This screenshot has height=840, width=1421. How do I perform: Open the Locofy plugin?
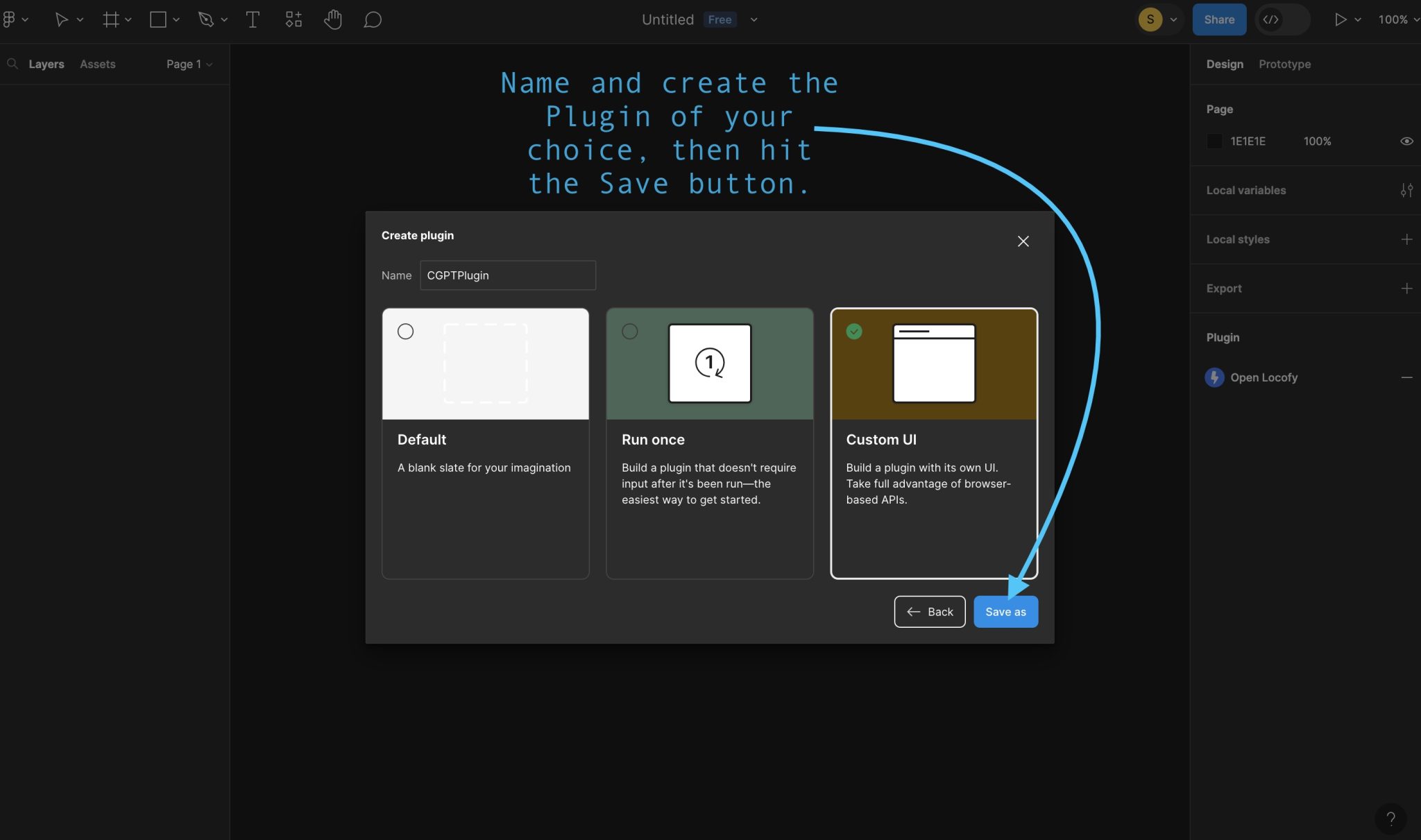click(1263, 377)
